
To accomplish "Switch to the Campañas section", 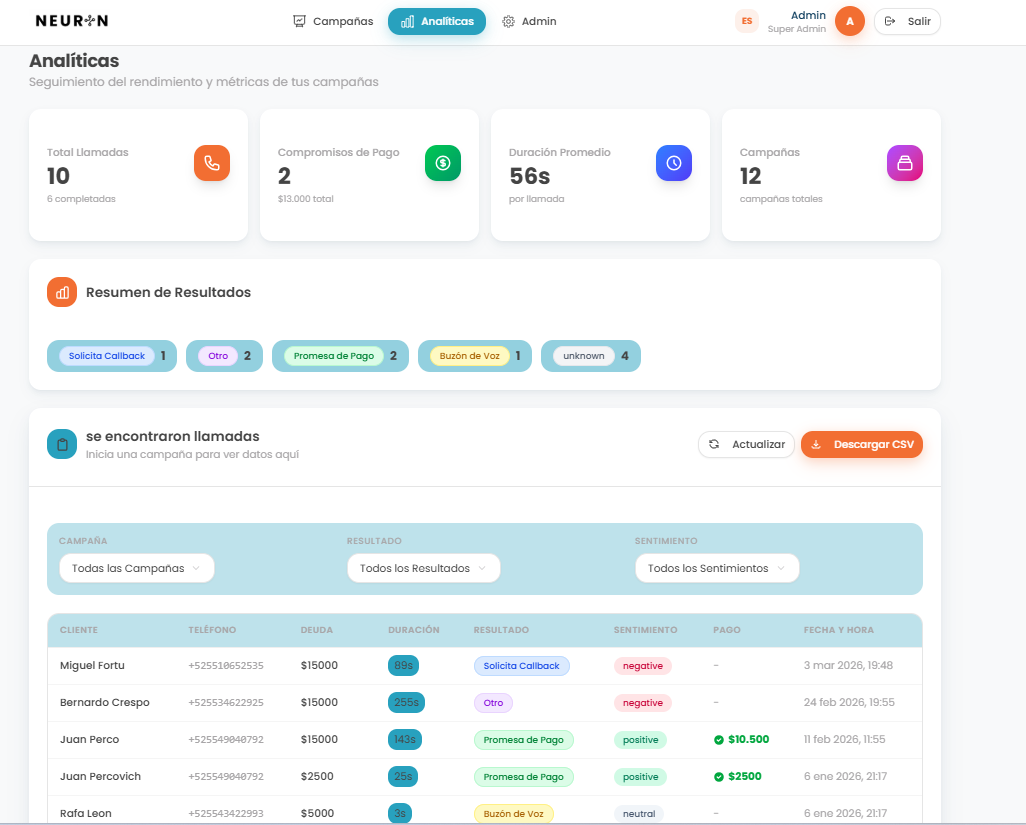I will (332, 20).
